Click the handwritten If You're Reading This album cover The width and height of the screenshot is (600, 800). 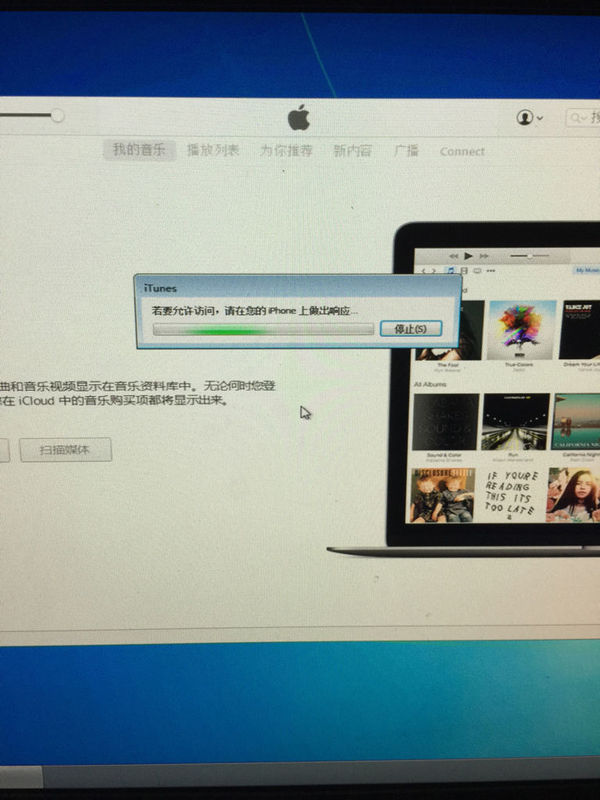tap(510, 494)
